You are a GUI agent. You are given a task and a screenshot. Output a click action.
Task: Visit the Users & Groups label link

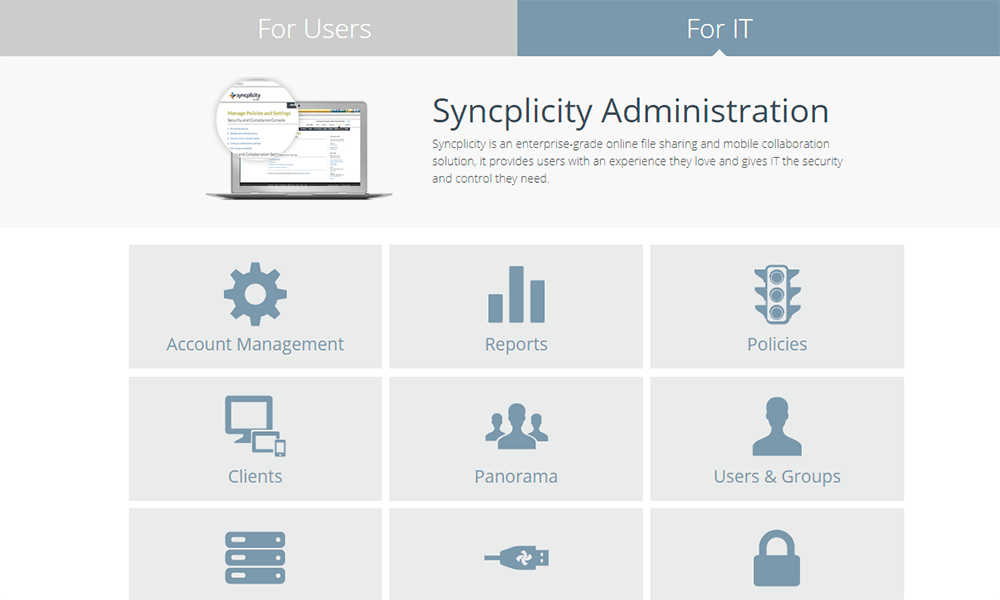[x=777, y=476]
